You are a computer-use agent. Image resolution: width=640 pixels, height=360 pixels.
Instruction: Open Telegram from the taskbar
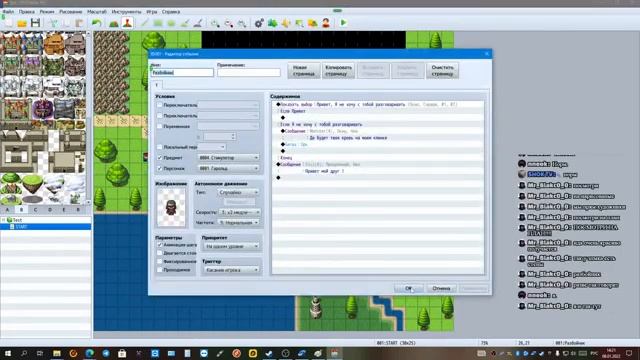coord(106,353)
